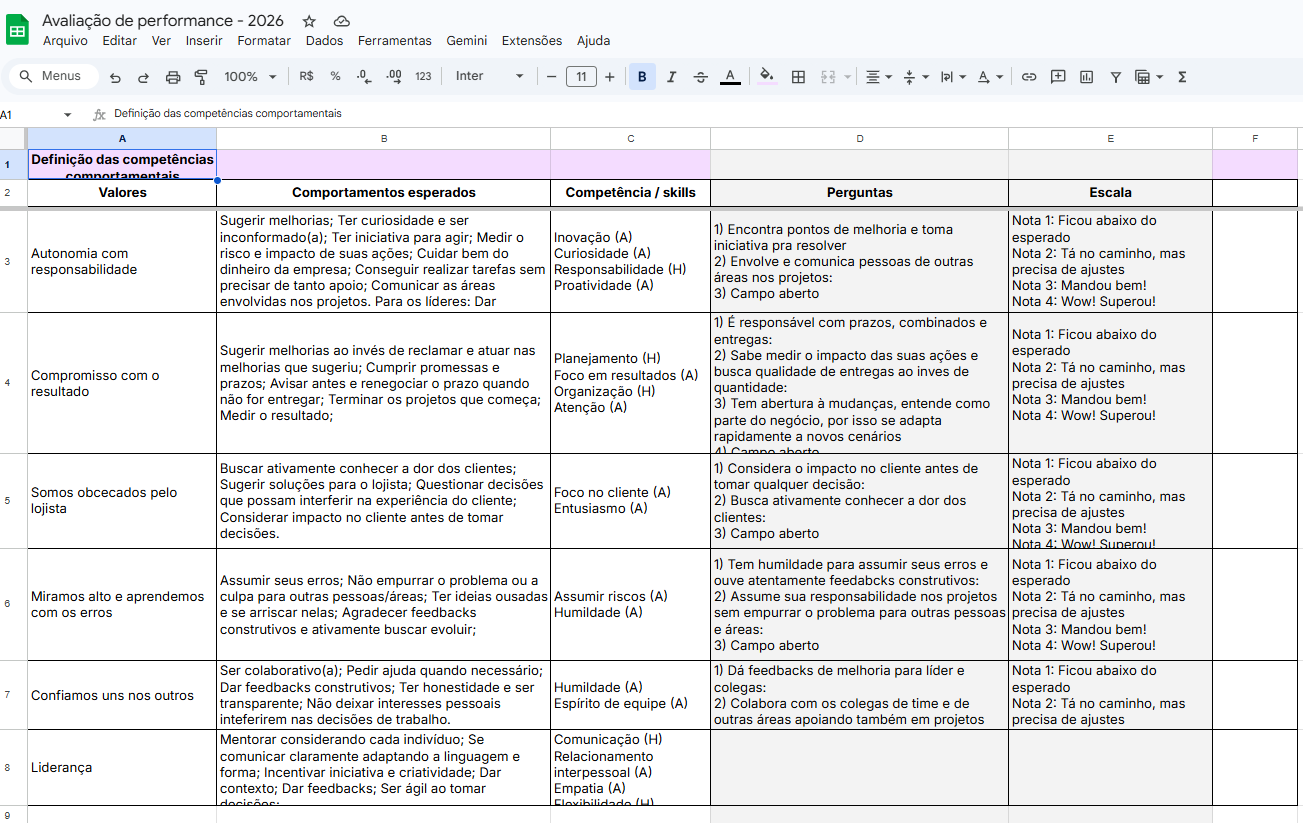The width and height of the screenshot is (1303, 823).
Task: Open the Inter font dropdown
Action: [x=489, y=77]
